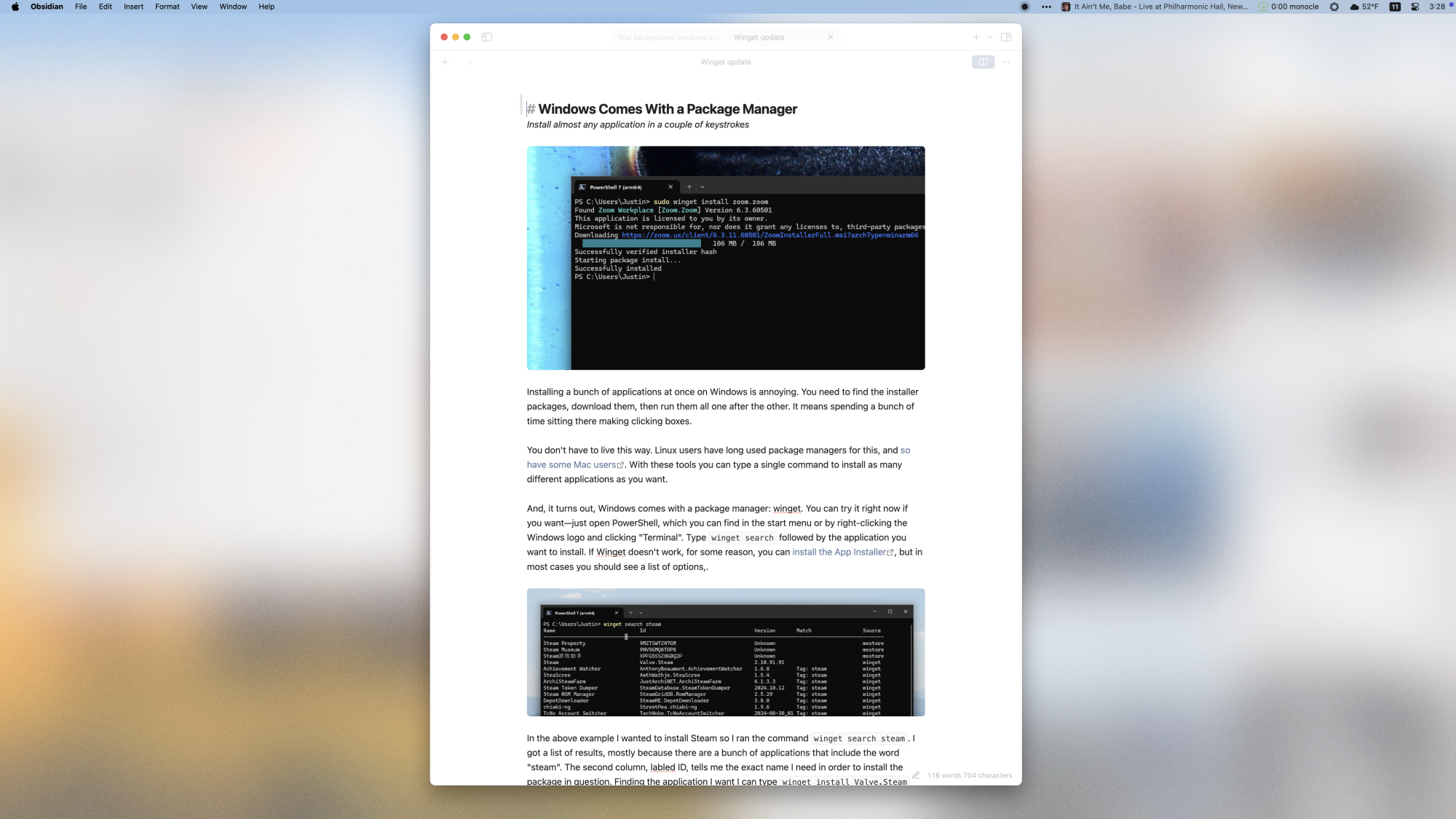Open the Window menu
1456x819 pixels.
coord(233,7)
